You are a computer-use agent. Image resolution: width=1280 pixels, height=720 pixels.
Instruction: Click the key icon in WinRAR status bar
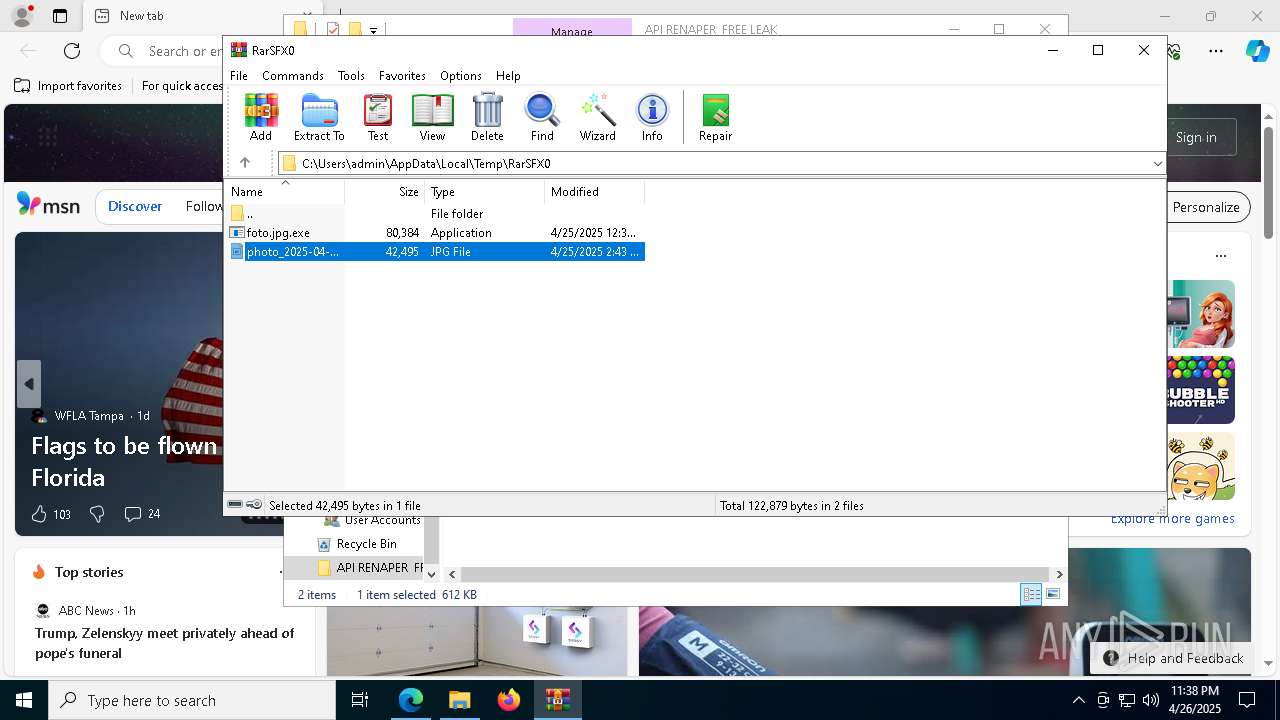click(x=254, y=505)
